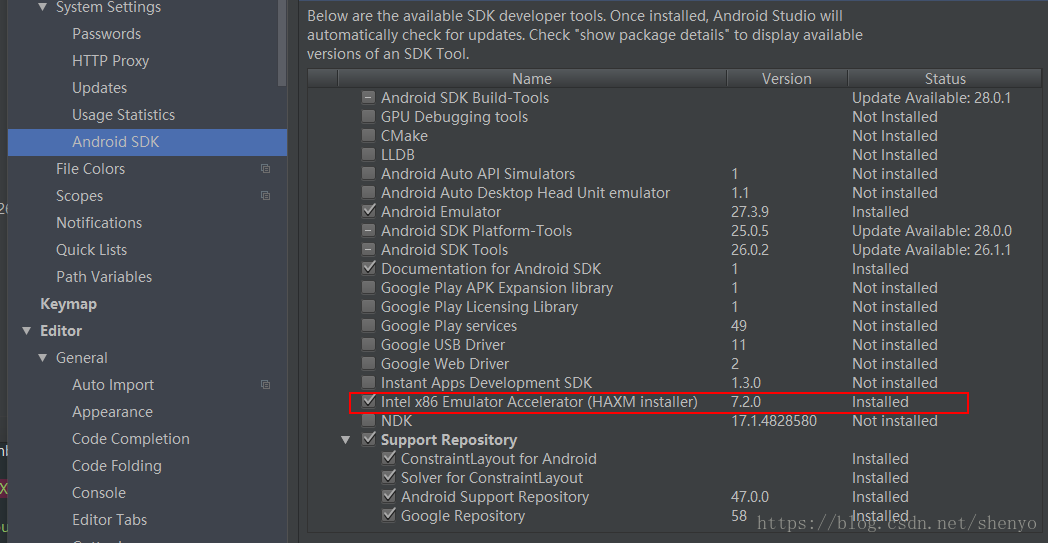Open Appearance under Editor General
The height and width of the screenshot is (543, 1048).
click(x=112, y=412)
